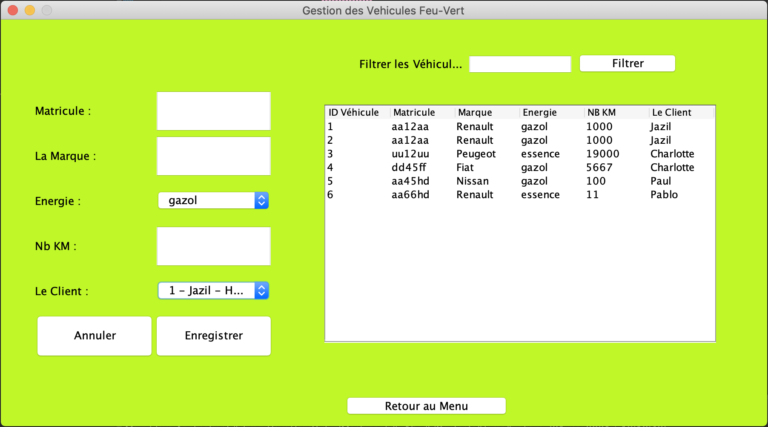The height and width of the screenshot is (427, 768).
Task: Pick Pablo's Renault aa66hd row
Action: pos(520,195)
